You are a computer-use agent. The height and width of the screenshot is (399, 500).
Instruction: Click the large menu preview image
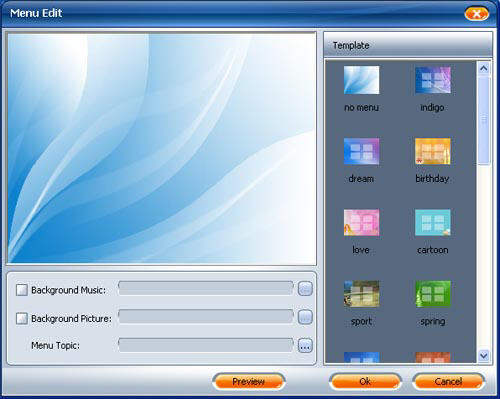tap(161, 148)
